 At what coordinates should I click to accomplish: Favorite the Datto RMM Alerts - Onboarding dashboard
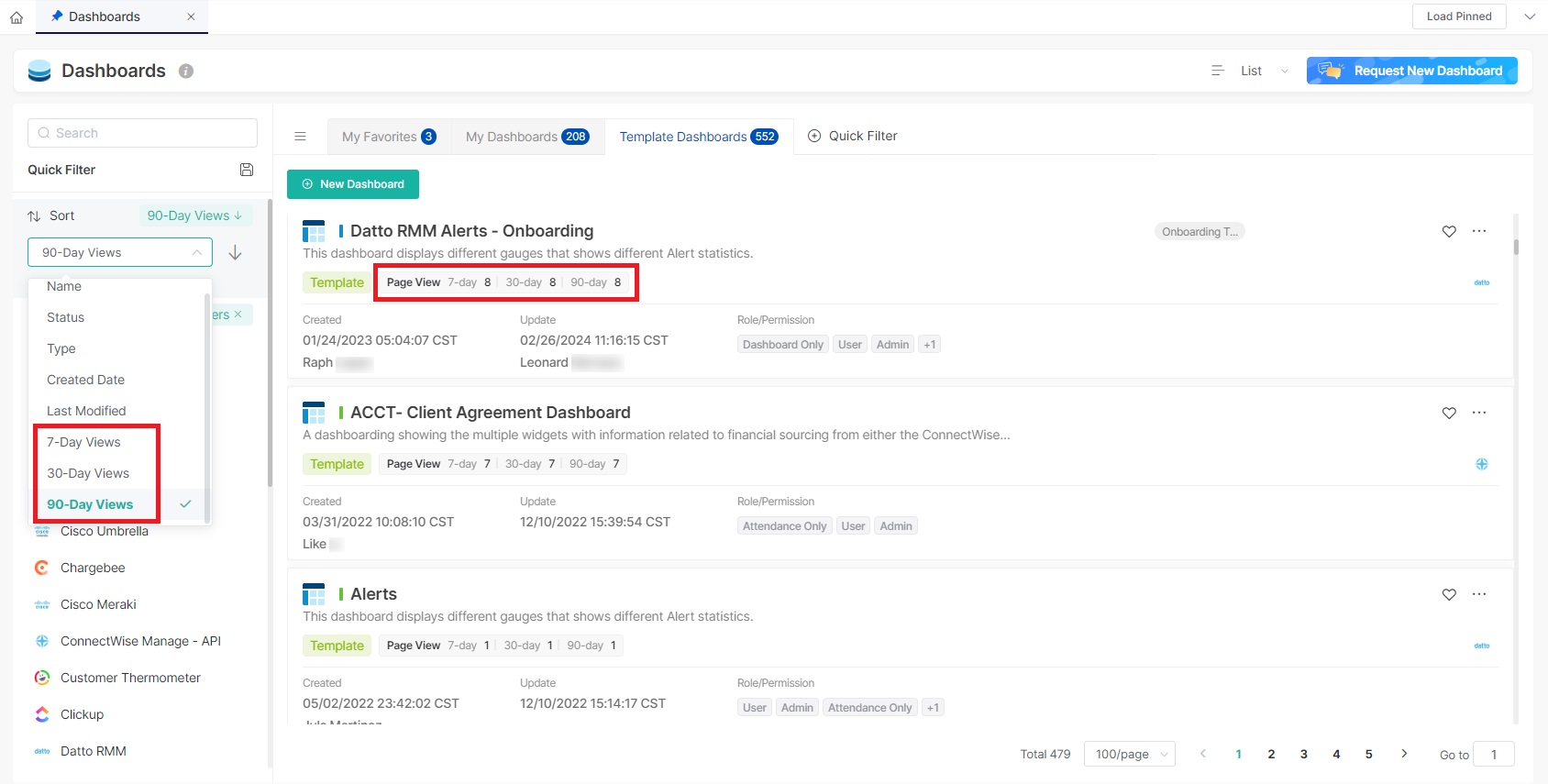[1449, 231]
